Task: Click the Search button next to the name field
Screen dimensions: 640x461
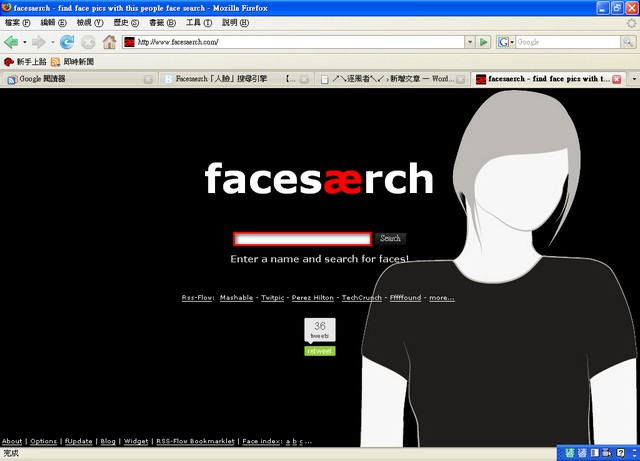Action: 390,238
